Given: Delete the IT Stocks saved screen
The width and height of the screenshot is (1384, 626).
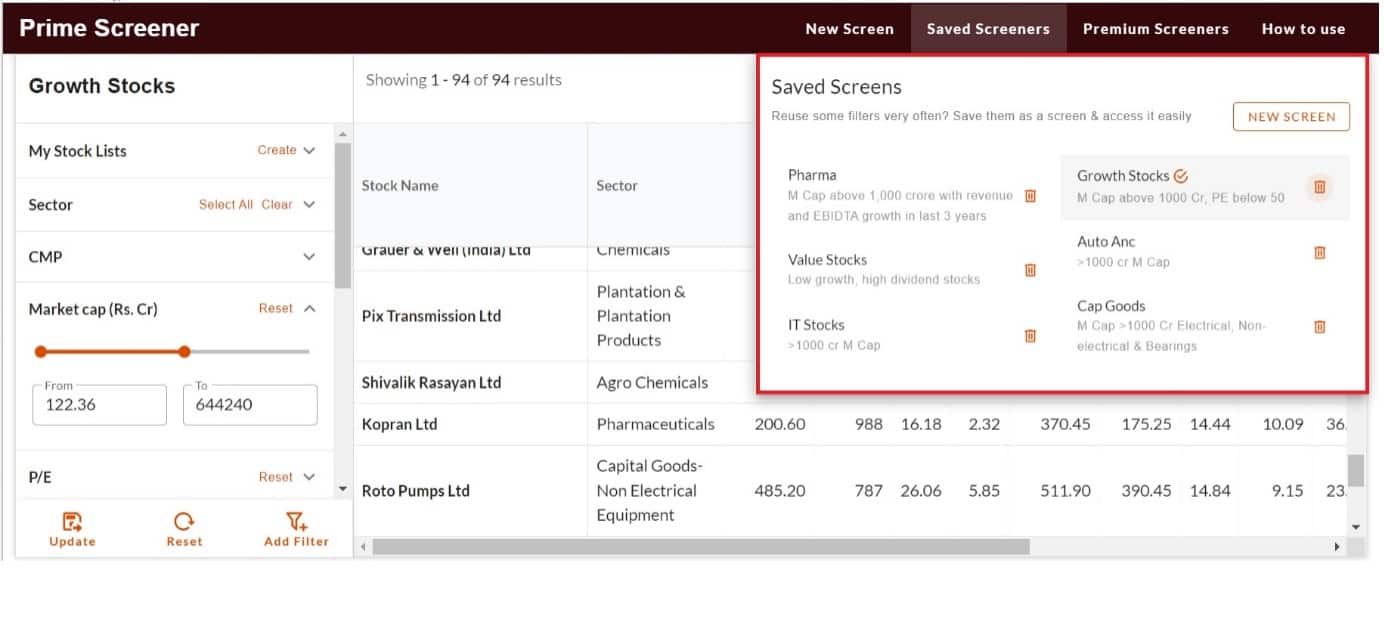Looking at the screenshot, I should click(1030, 336).
